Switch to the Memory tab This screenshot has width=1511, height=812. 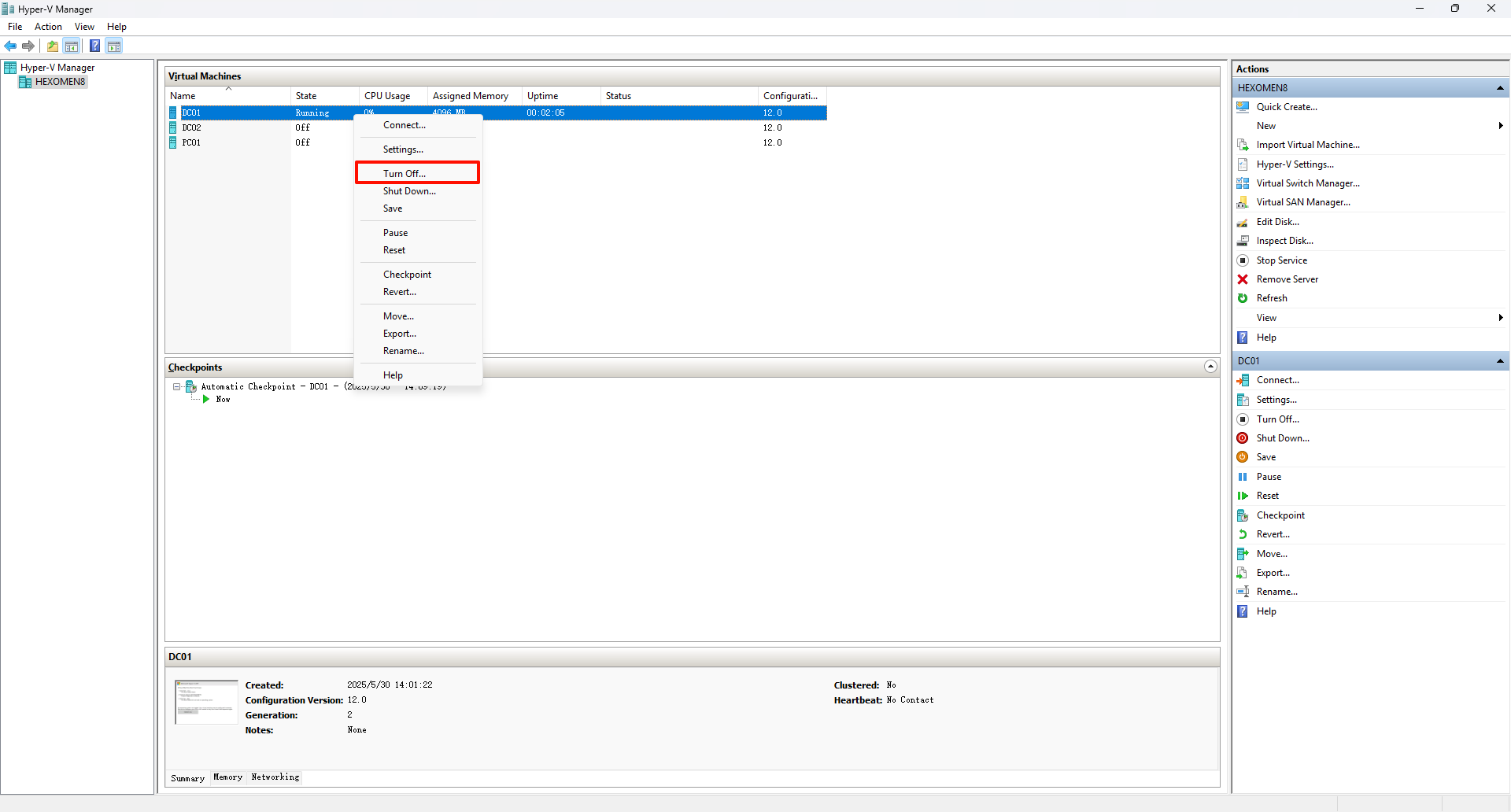[228, 777]
